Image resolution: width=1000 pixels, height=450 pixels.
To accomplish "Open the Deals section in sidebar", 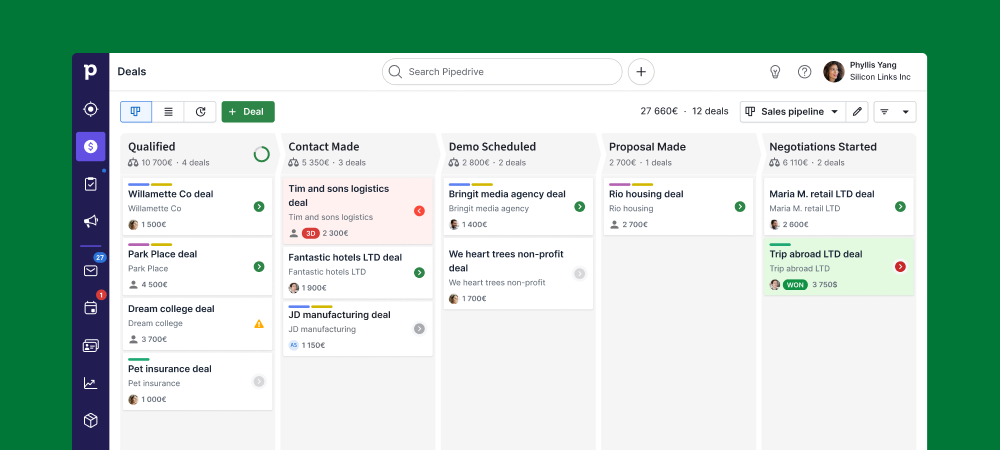I will (90, 146).
